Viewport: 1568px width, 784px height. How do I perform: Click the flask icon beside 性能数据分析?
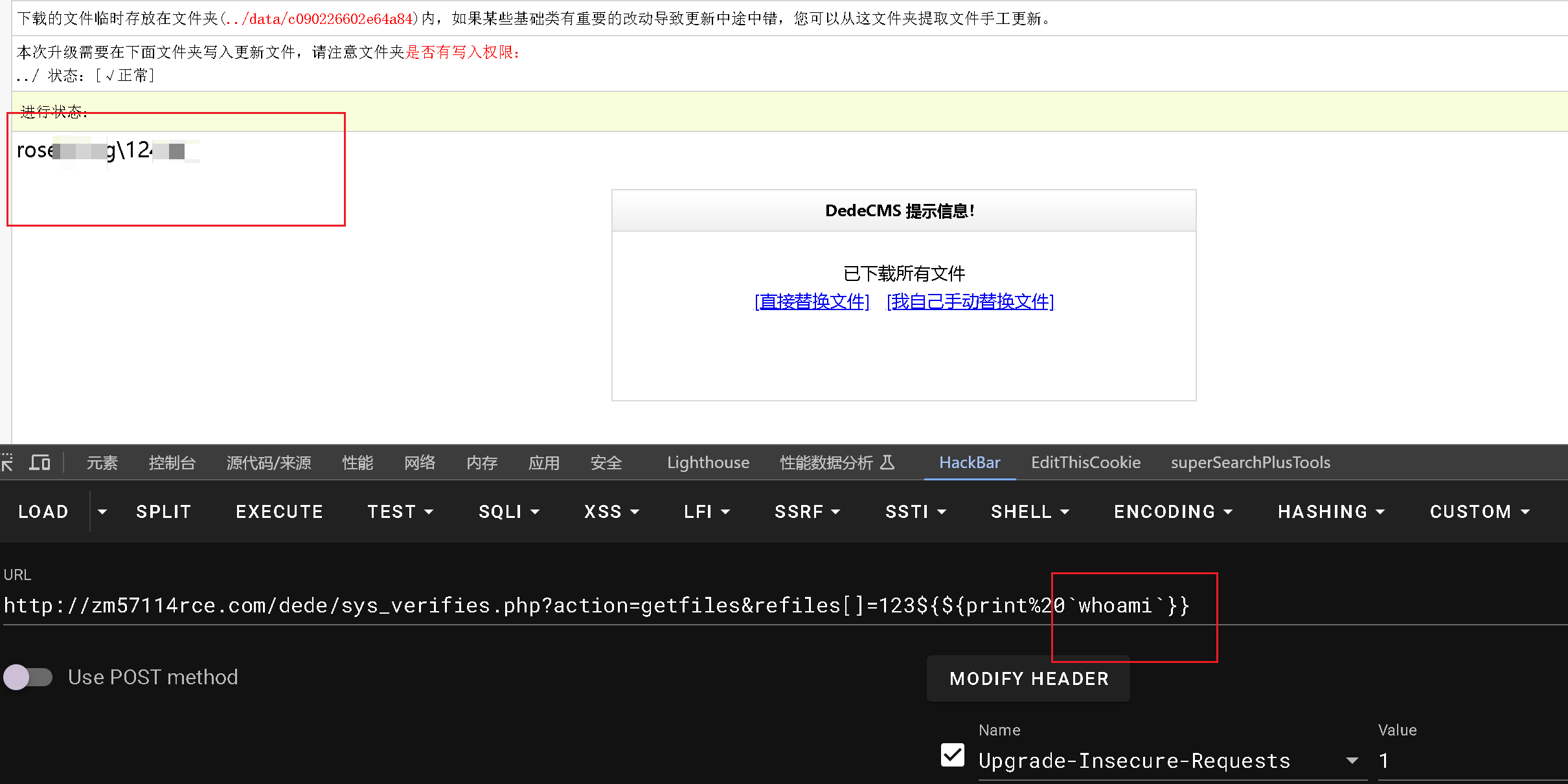pyautogui.click(x=888, y=462)
